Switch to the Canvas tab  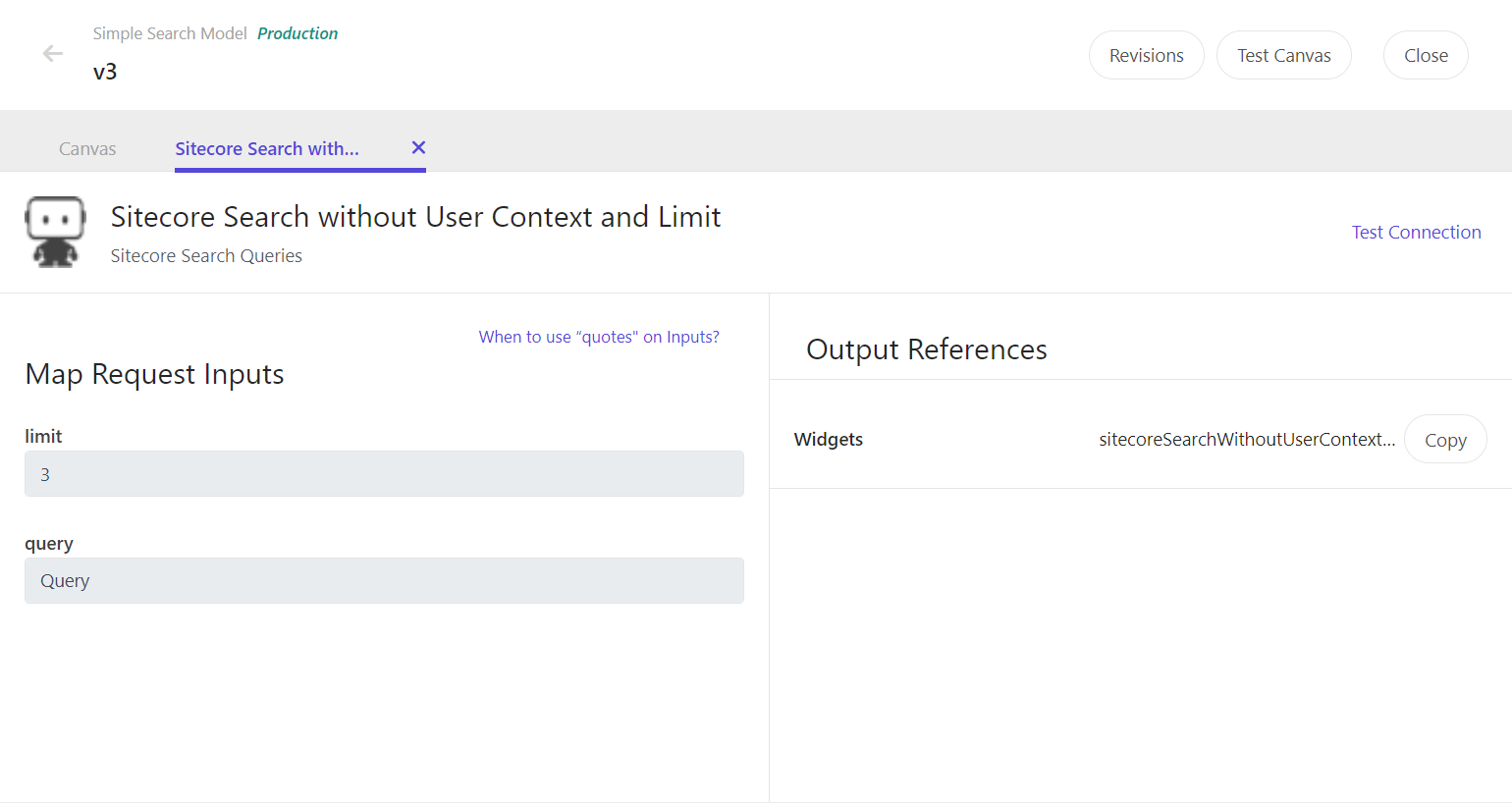[87, 148]
